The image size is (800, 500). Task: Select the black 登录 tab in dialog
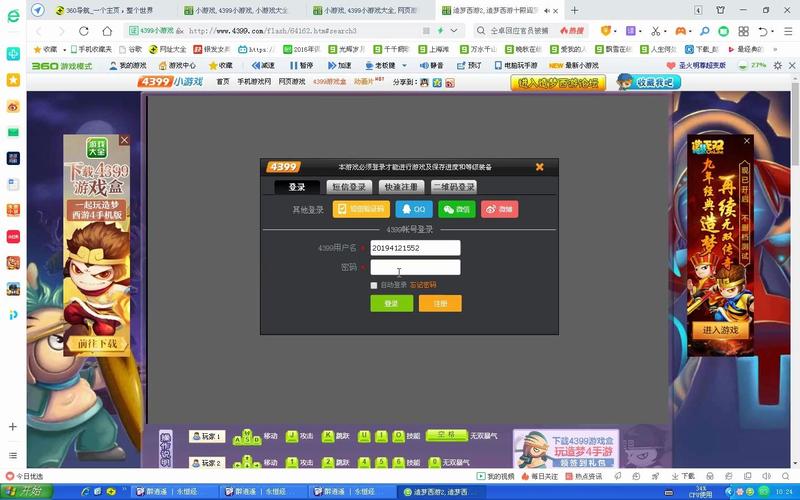297,187
